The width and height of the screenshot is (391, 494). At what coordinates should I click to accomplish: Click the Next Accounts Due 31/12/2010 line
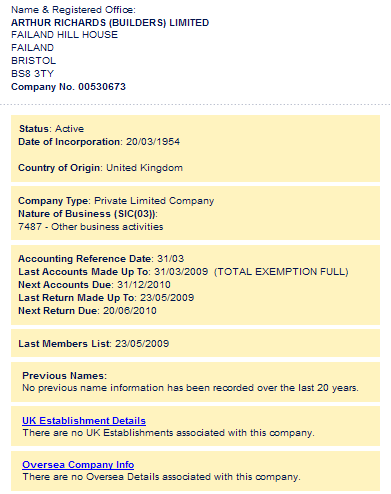[94, 285]
